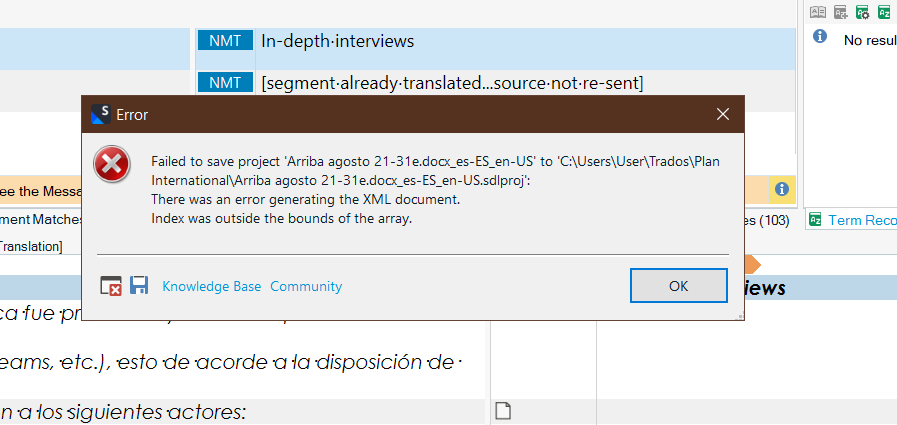Screen dimensions: 897x425
Task: Open the Knowledge Base link
Action: click(x=211, y=286)
